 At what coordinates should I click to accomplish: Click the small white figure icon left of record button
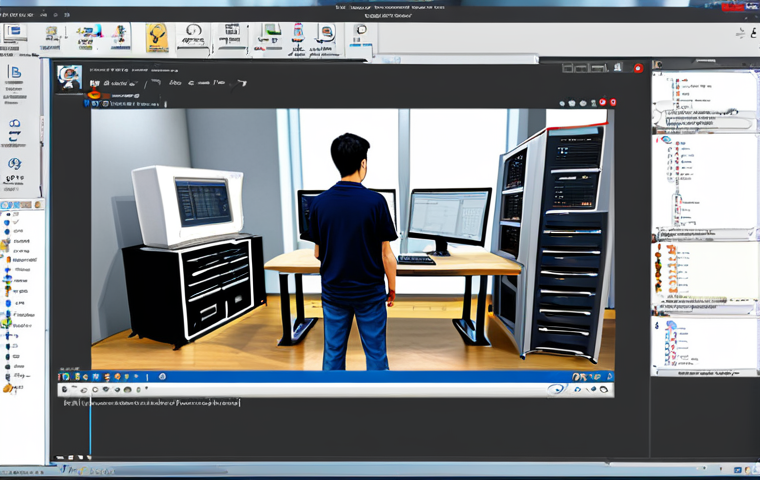(618, 67)
